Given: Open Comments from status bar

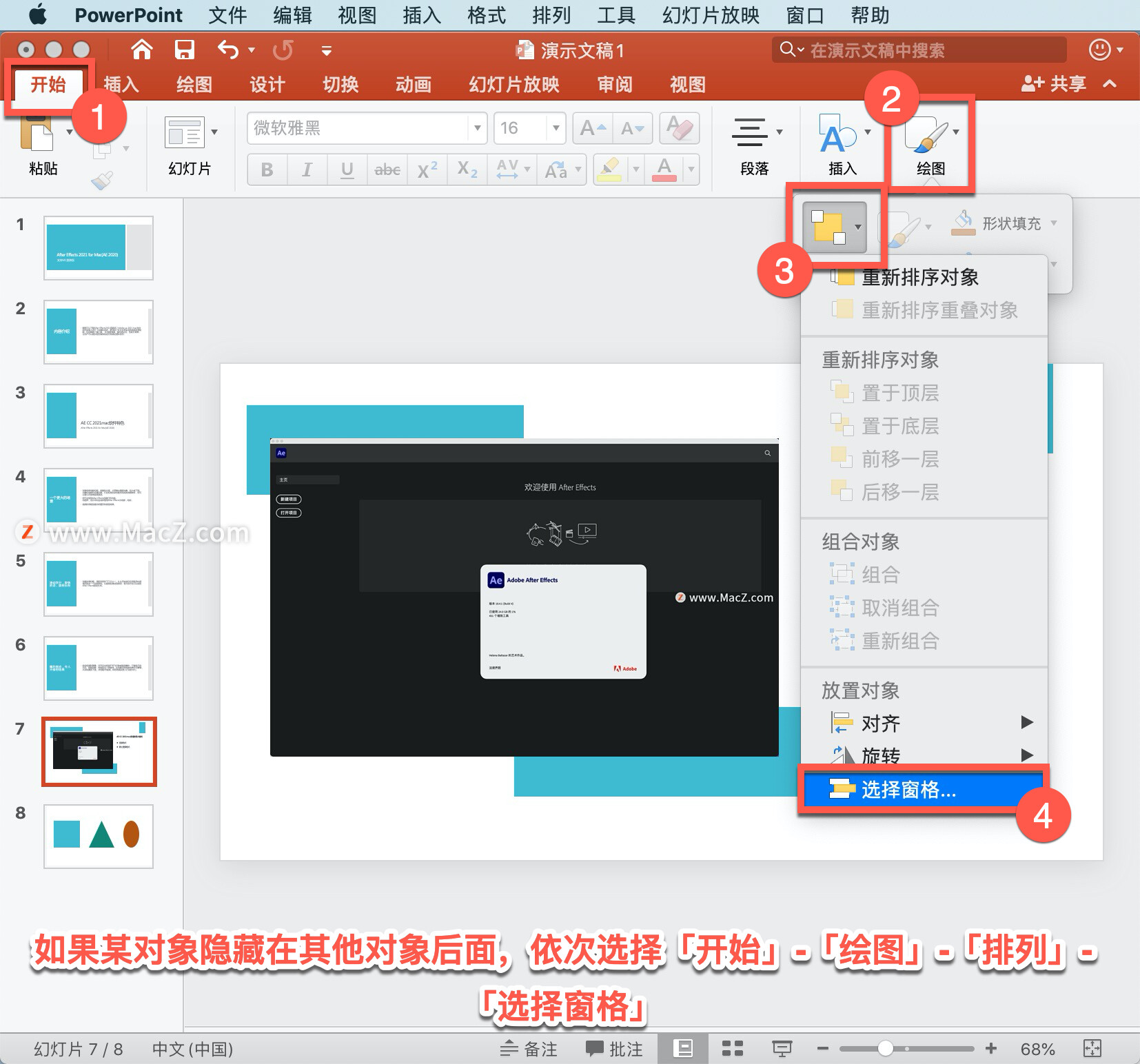Looking at the screenshot, I should 614,1049.
